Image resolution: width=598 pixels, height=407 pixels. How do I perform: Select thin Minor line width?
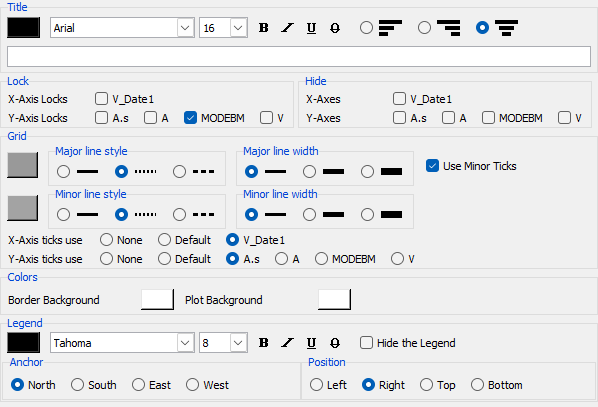click(x=251, y=214)
